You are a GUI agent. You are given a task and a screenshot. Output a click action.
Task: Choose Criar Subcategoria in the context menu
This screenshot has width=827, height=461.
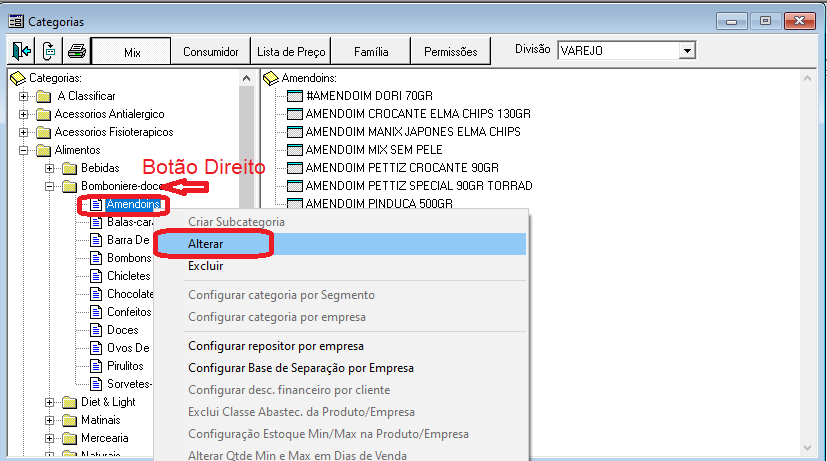pos(341,222)
